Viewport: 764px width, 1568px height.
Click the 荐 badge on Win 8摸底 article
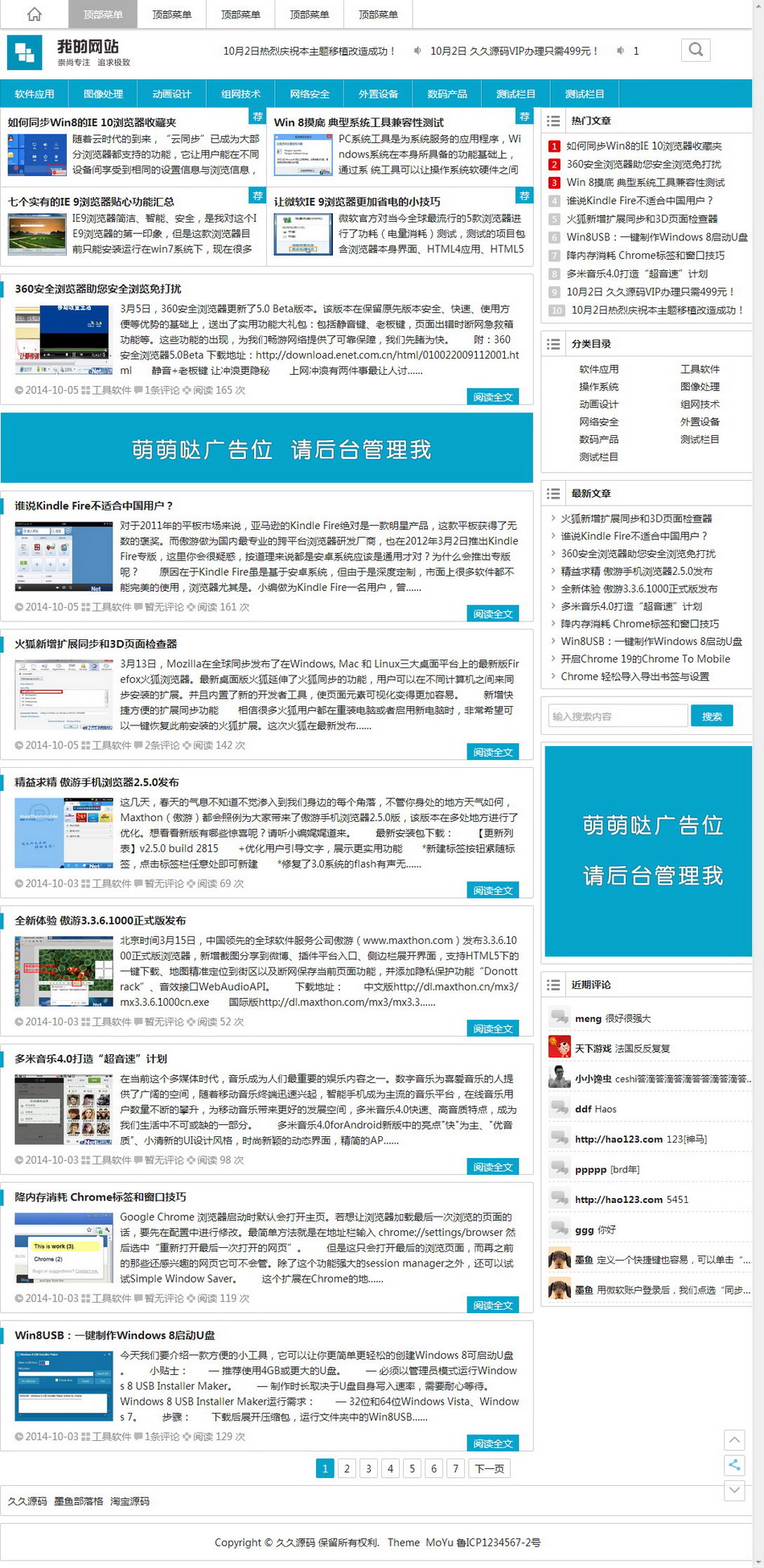[x=524, y=117]
